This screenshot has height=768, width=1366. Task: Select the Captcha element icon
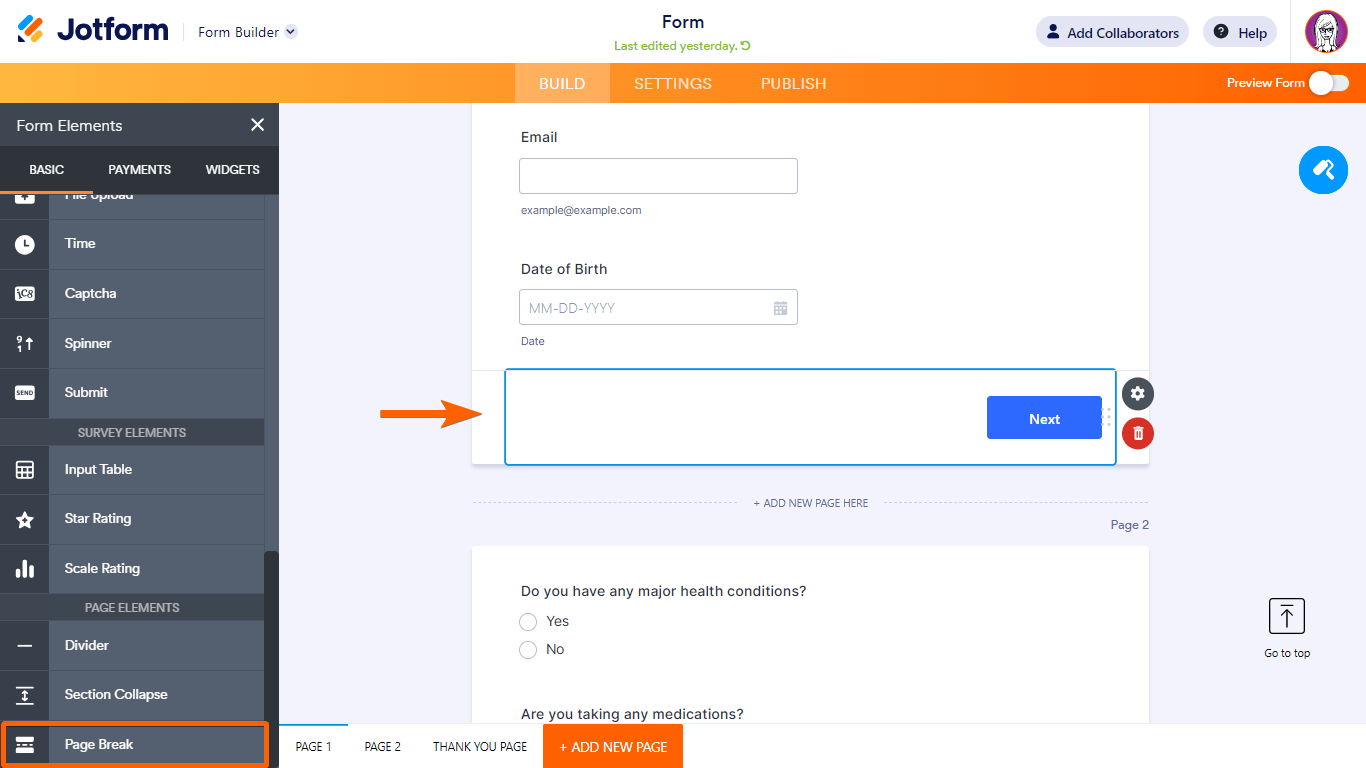pos(25,294)
